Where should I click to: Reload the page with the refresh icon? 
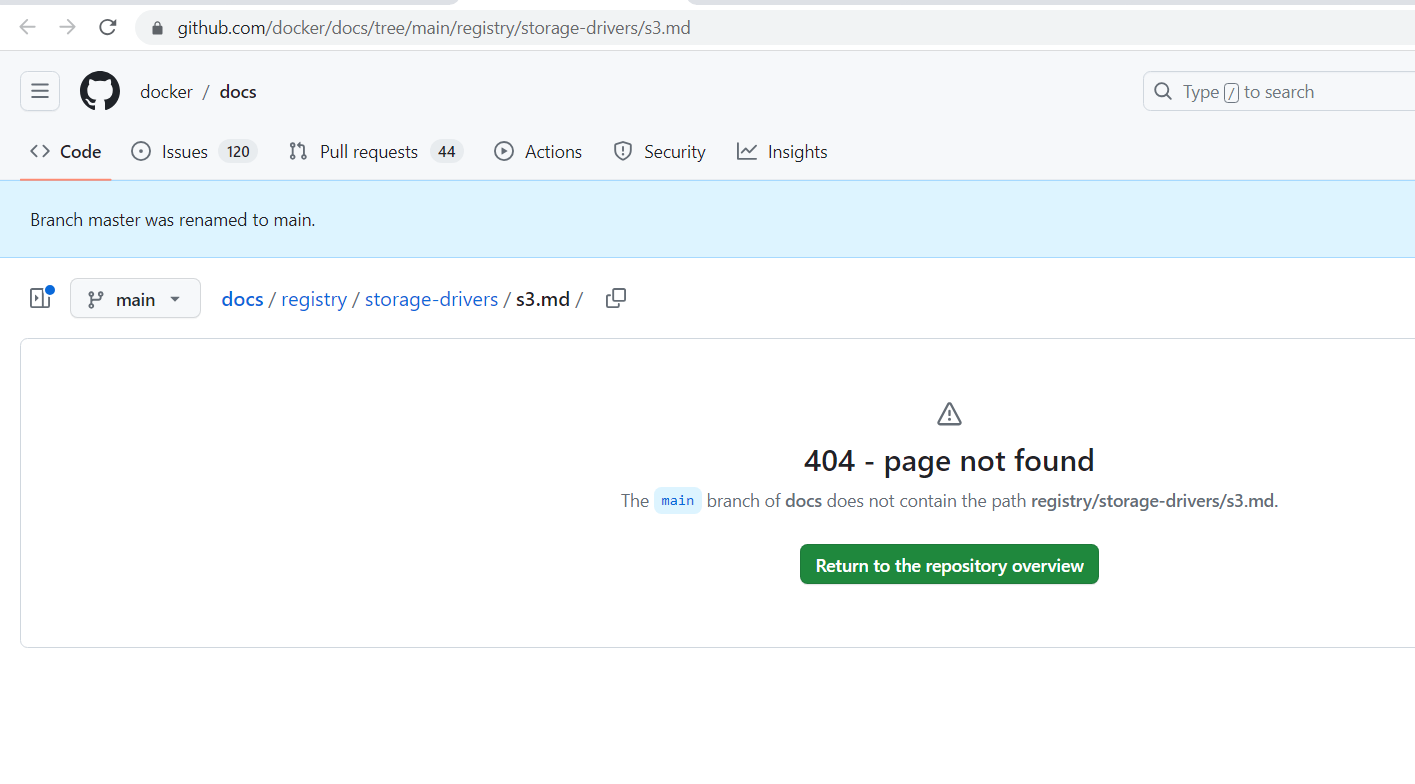[107, 27]
